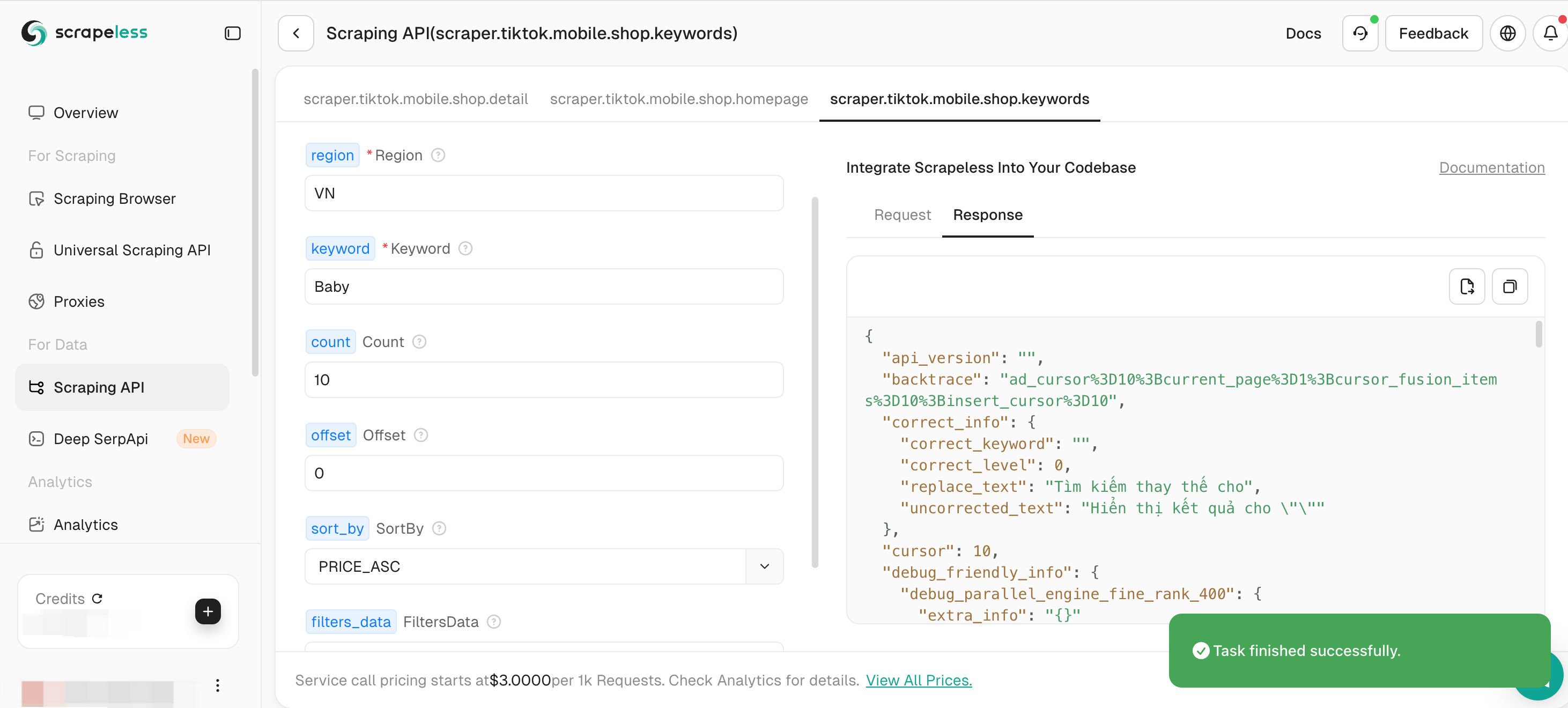
Task: Add credits with plus button
Action: (208, 611)
